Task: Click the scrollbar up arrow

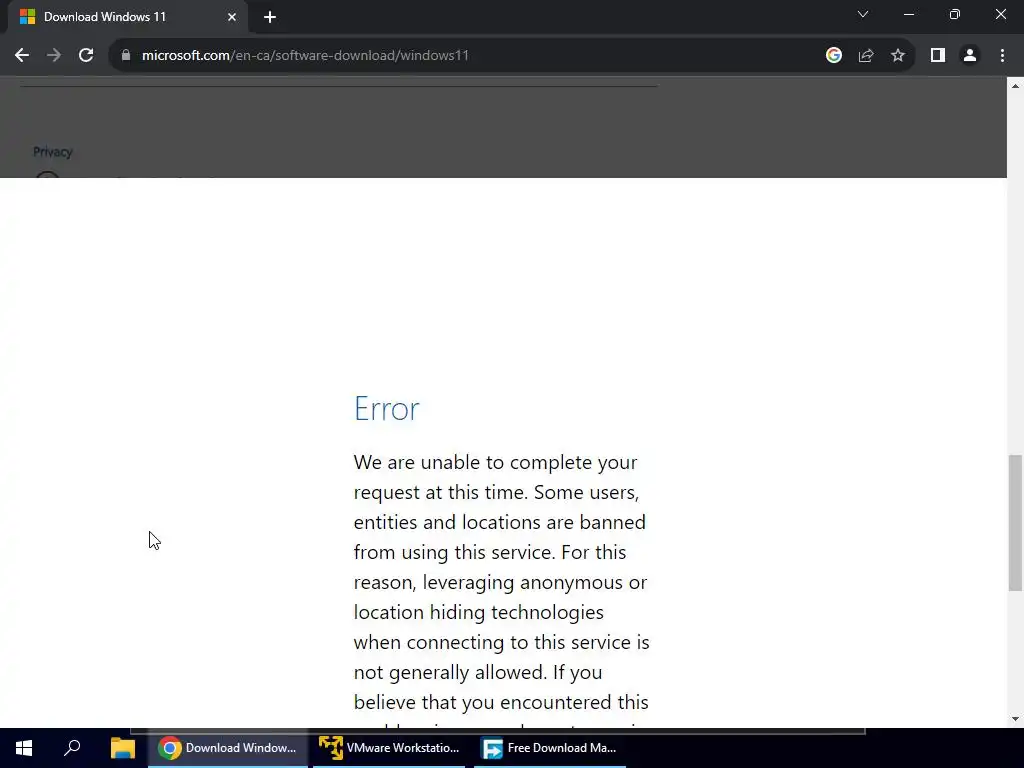Action: [1015, 86]
